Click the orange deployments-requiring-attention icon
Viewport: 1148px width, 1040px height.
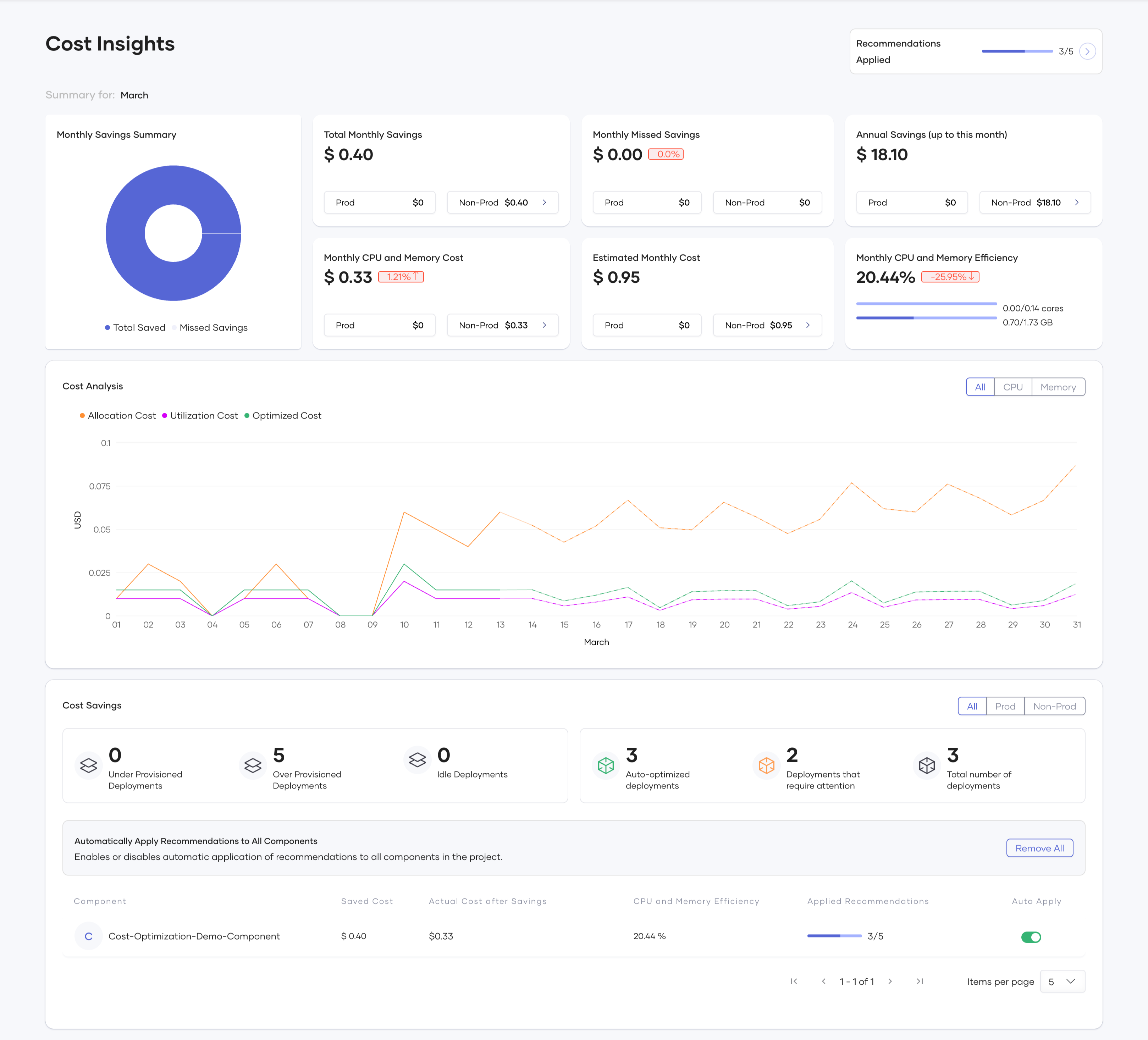[767, 765]
